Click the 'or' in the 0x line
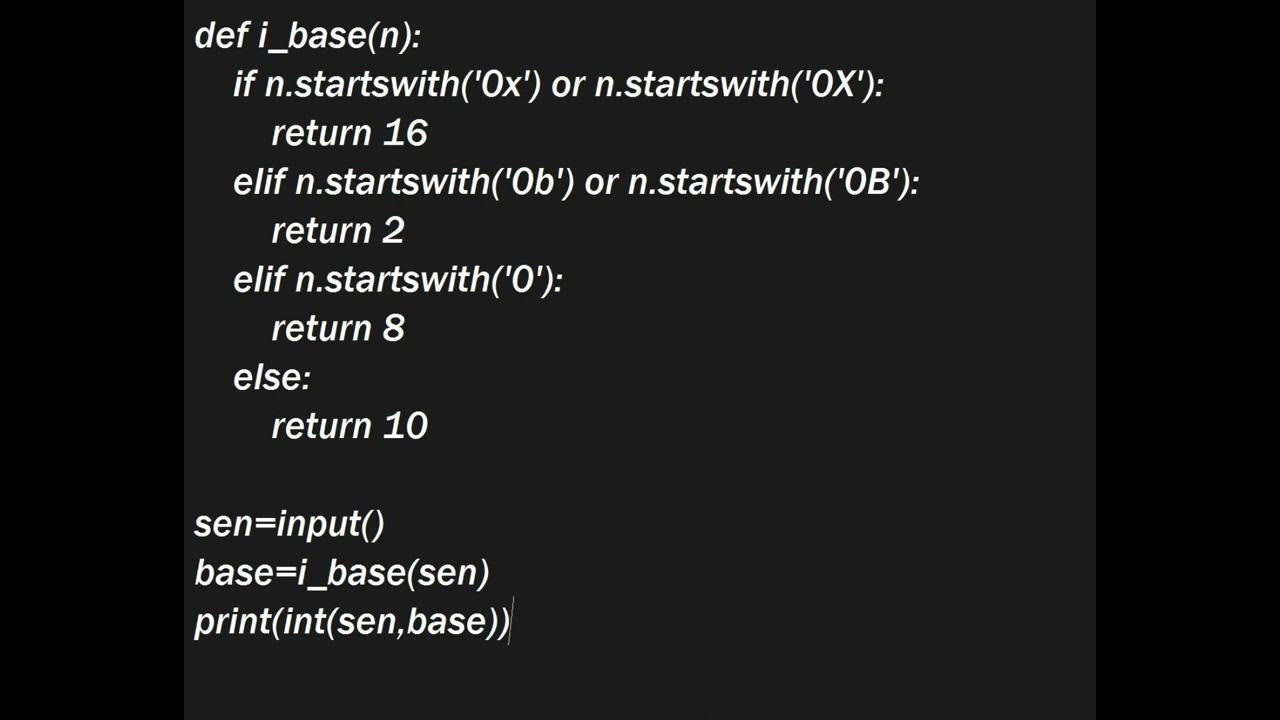Screen dimensions: 1280x720 click(567, 86)
